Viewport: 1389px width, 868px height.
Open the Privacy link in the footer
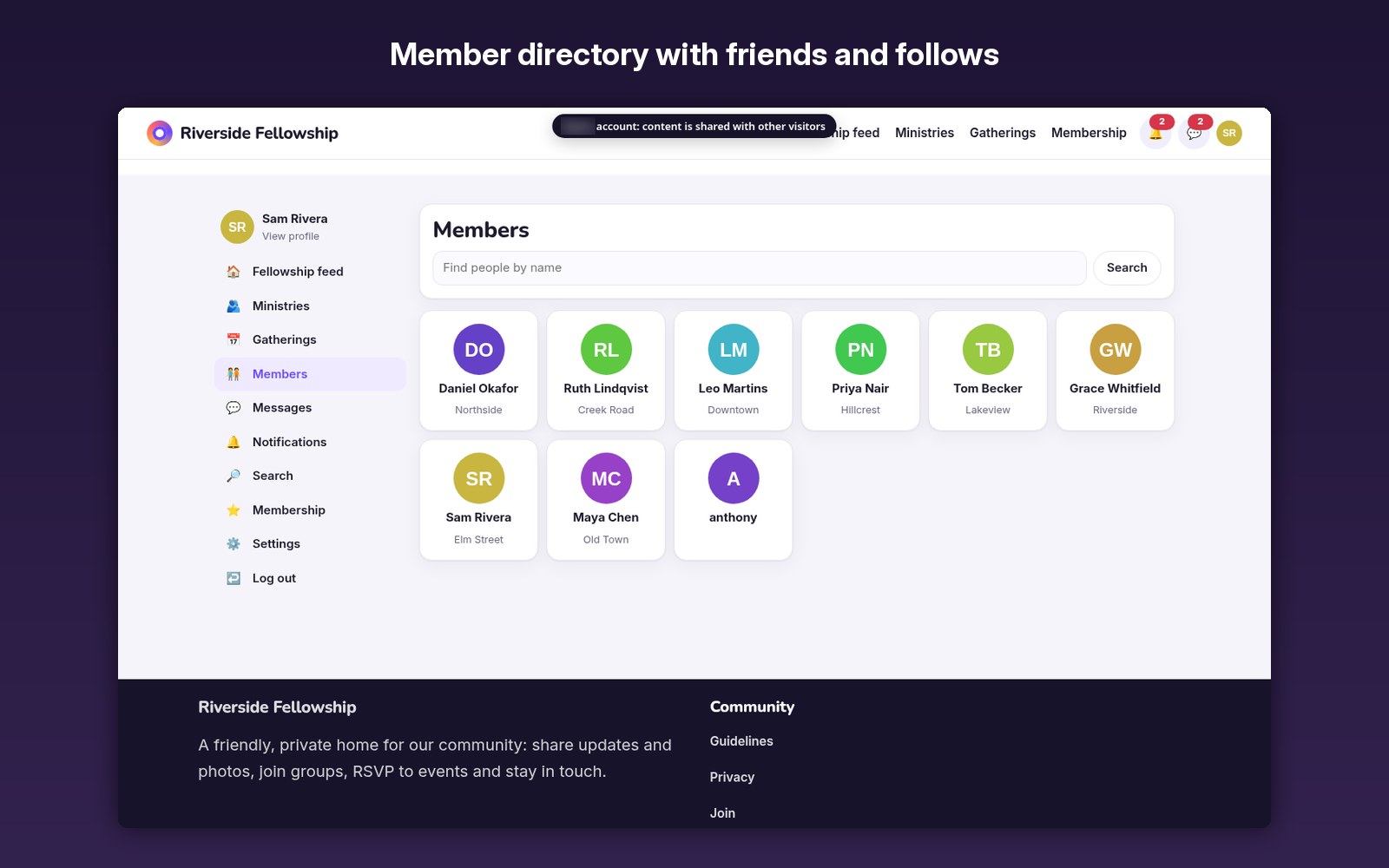point(732,777)
